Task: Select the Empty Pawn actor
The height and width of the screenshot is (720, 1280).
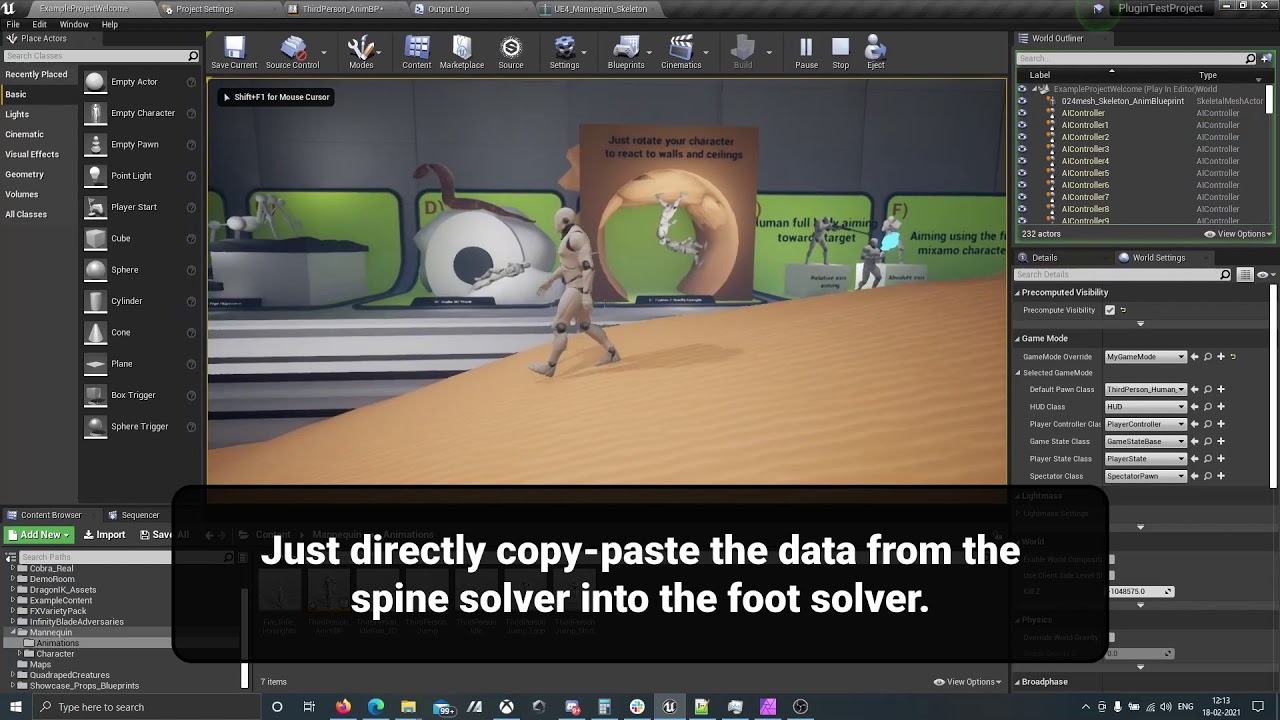Action: click(140, 144)
